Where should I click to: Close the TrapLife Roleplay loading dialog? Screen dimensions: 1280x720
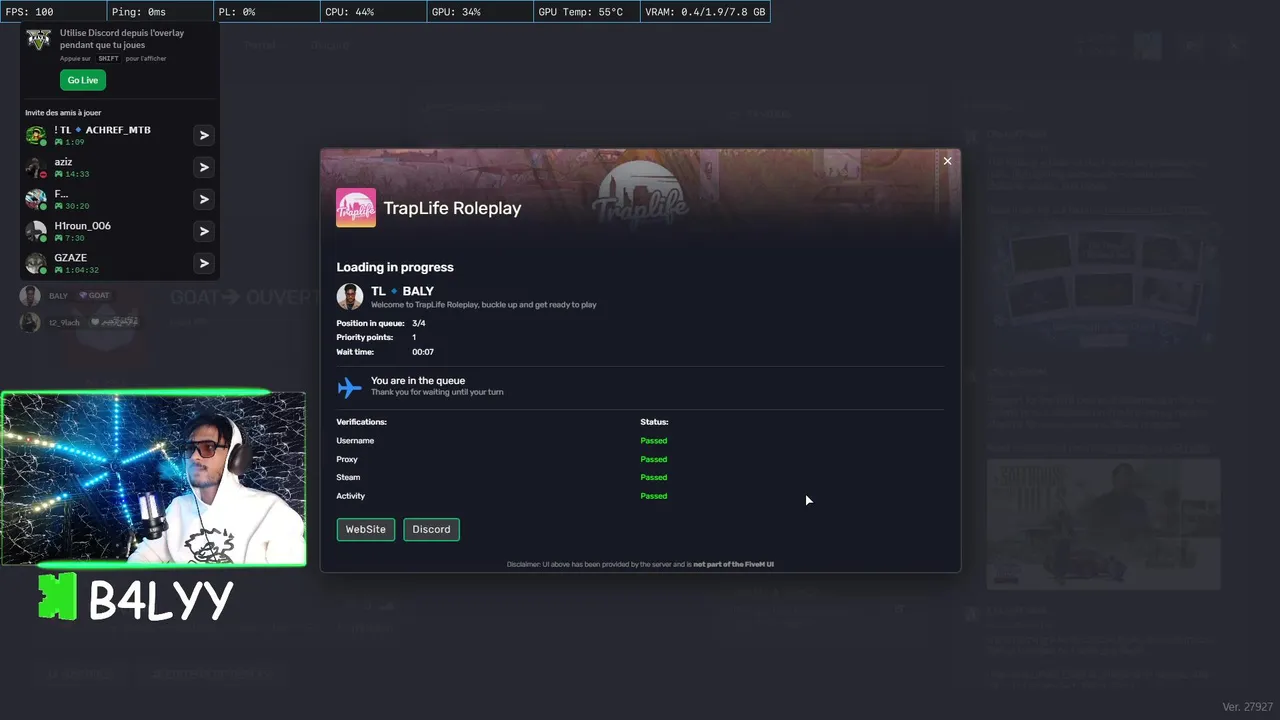pos(947,161)
